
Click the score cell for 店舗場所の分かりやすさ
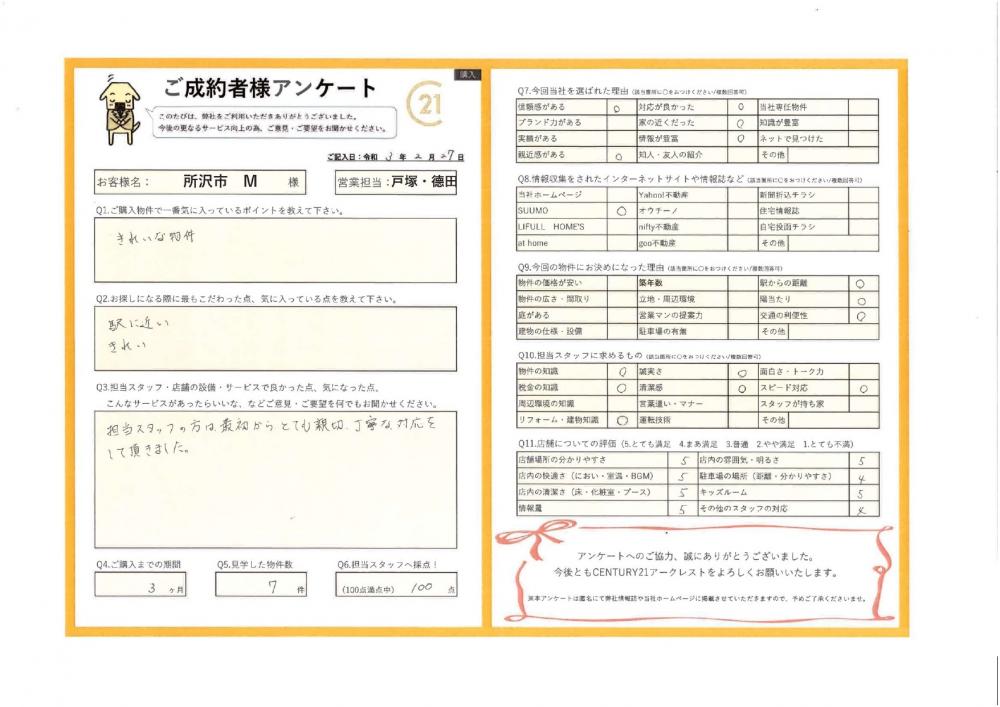tap(682, 460)
